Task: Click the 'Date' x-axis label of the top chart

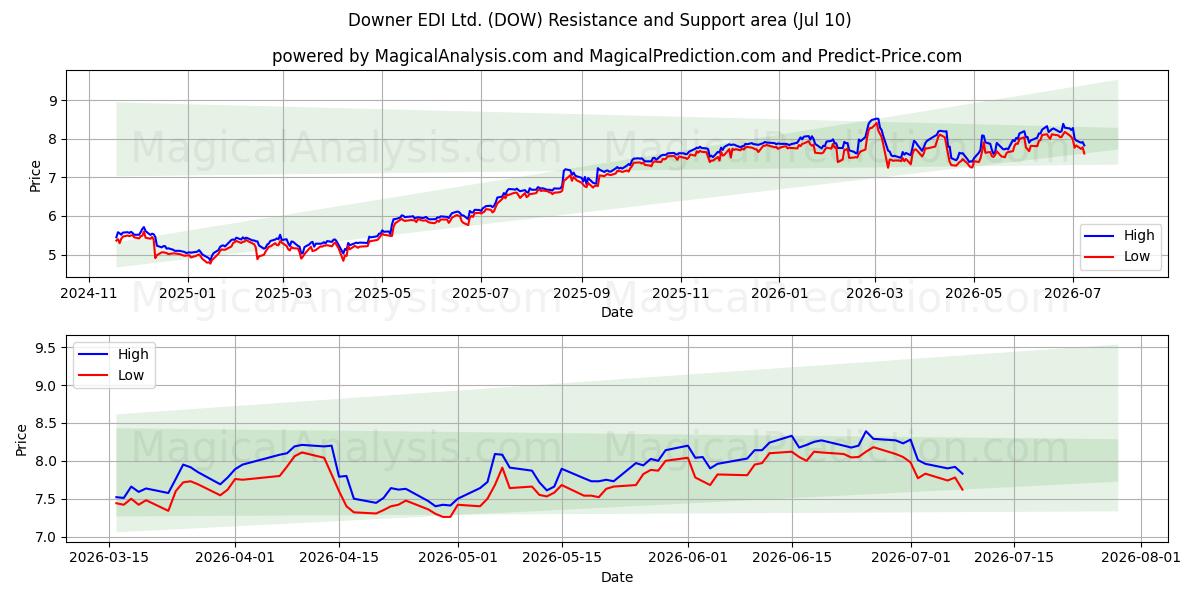Action: click(617, 313)
